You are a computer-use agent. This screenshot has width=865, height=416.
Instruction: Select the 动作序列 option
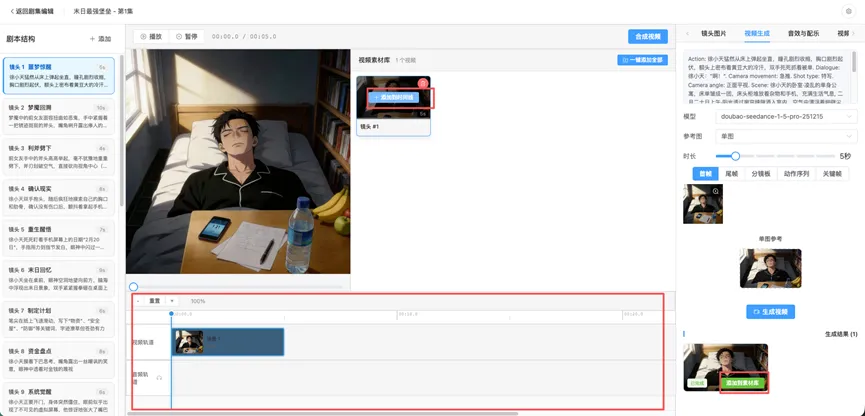[796, 174]
